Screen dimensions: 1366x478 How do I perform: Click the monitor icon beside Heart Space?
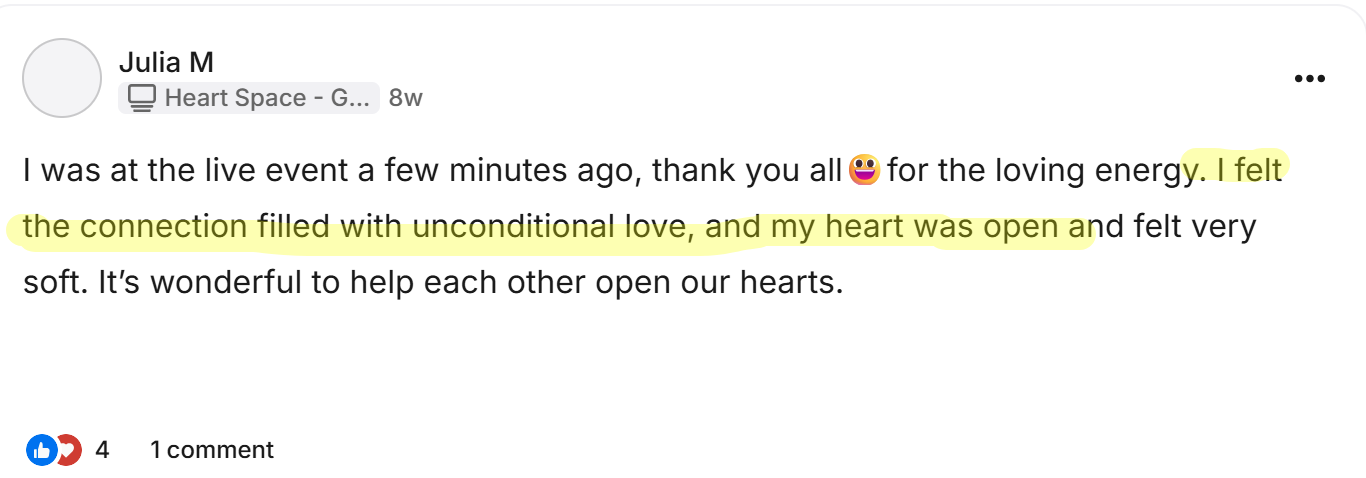click(x=143, y=98)
